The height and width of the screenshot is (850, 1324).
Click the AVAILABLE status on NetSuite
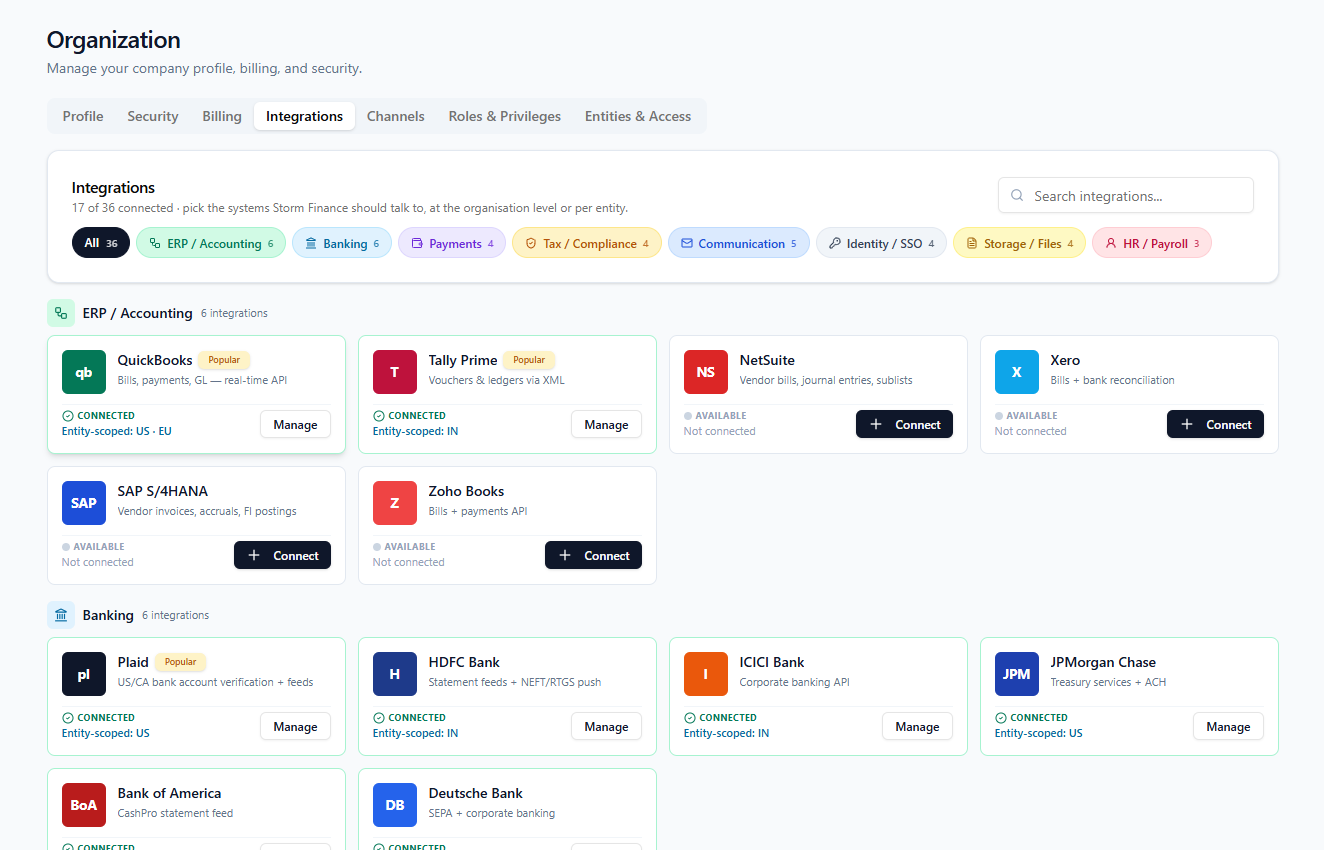click(714, 415)
